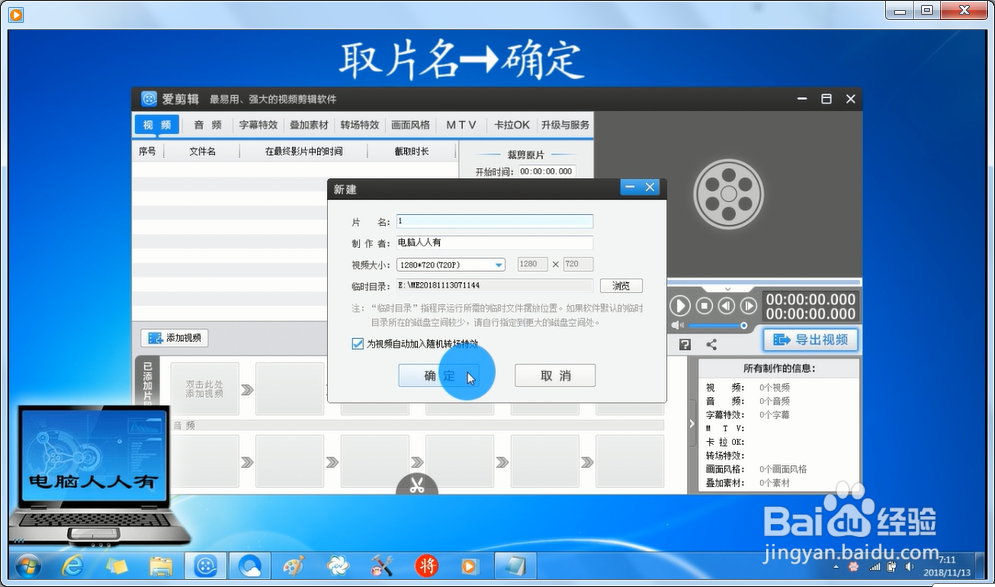Click the 开始时间 time field

pyautogui.click(x=546, y=171)
